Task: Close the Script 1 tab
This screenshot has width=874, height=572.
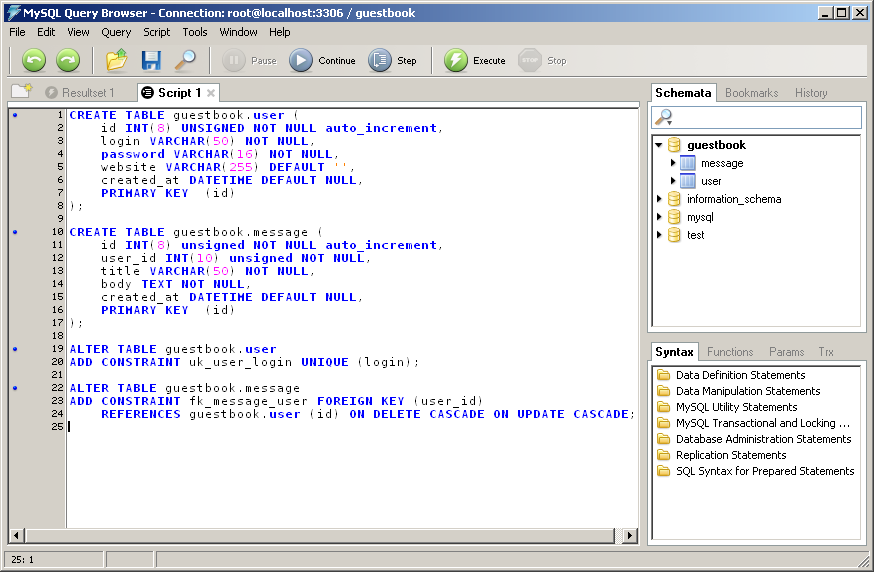Action: pos(211,93)
